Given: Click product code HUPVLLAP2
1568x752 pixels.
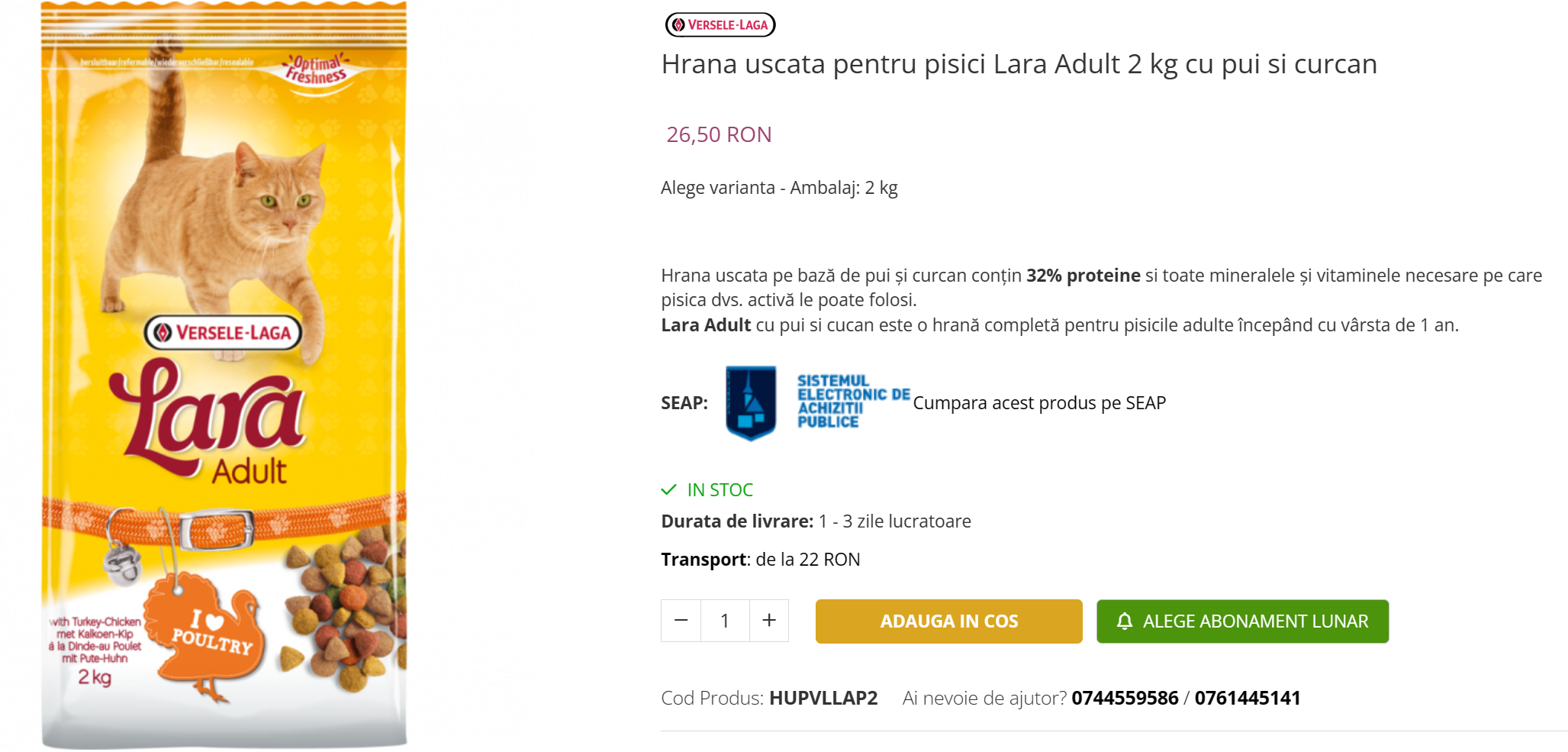Looking at the screenshot, I should pyautogui.click(x=823, y=698).
